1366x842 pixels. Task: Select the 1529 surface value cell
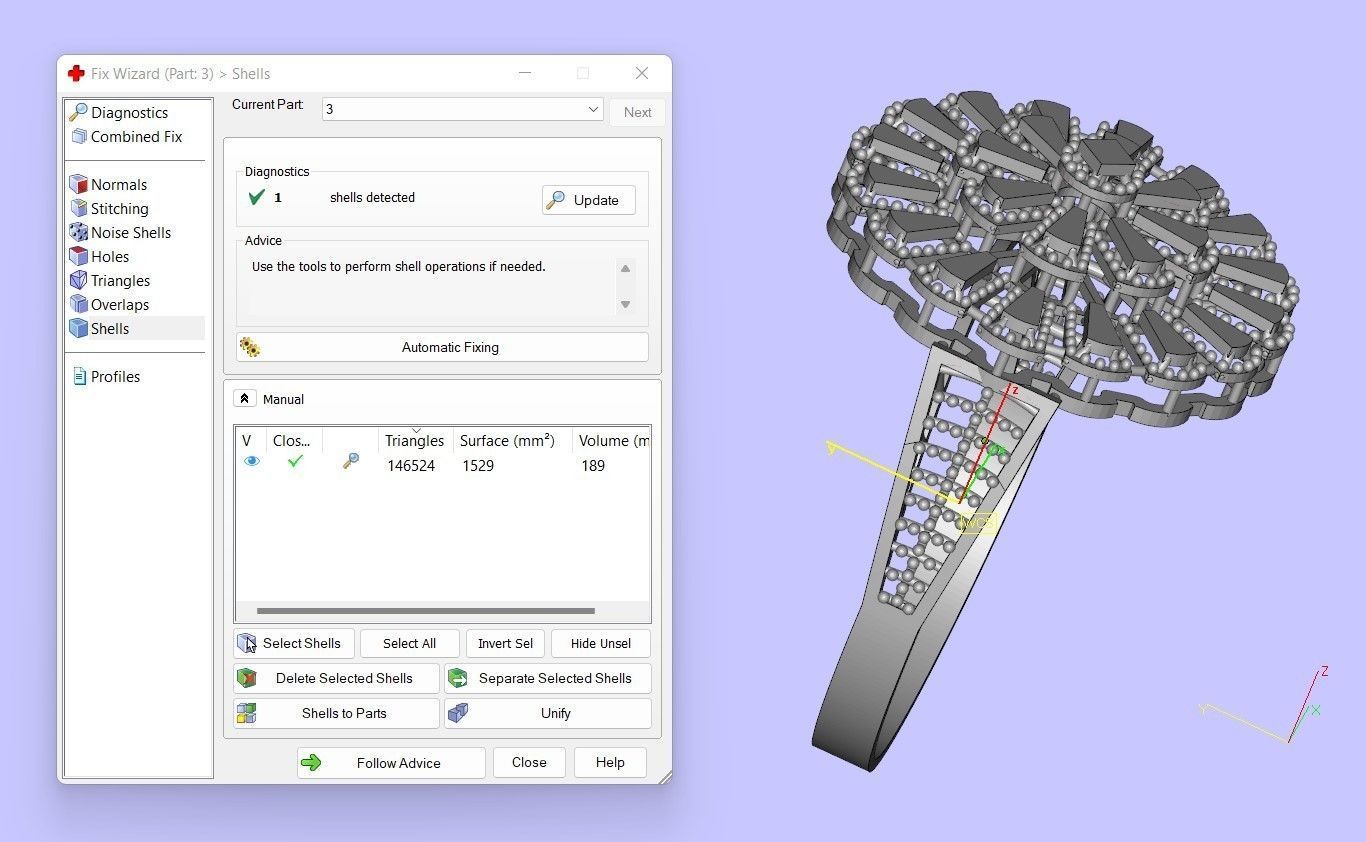click(478, 466)
